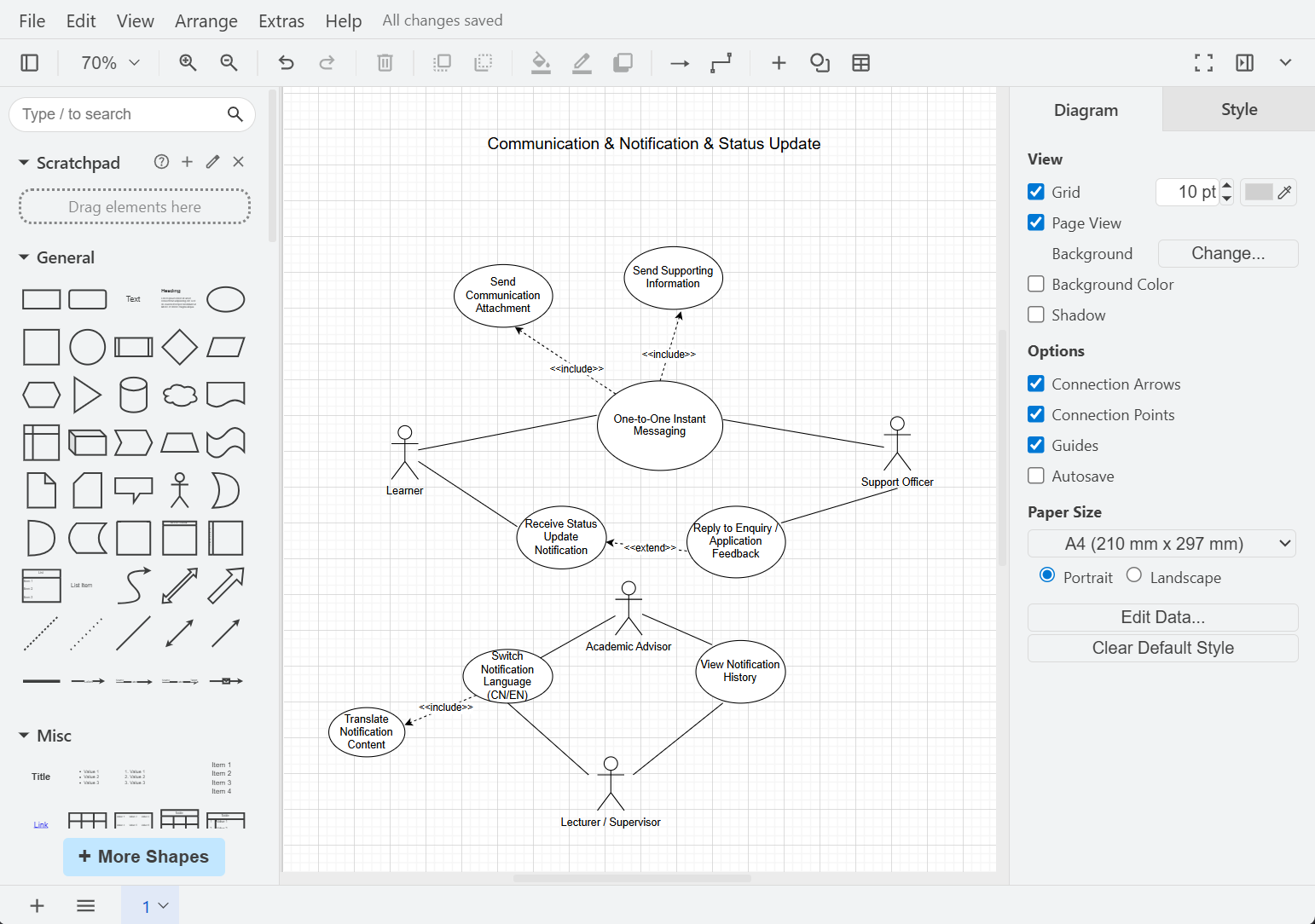
Task: Open the File menu
Action: pos(32,20)
